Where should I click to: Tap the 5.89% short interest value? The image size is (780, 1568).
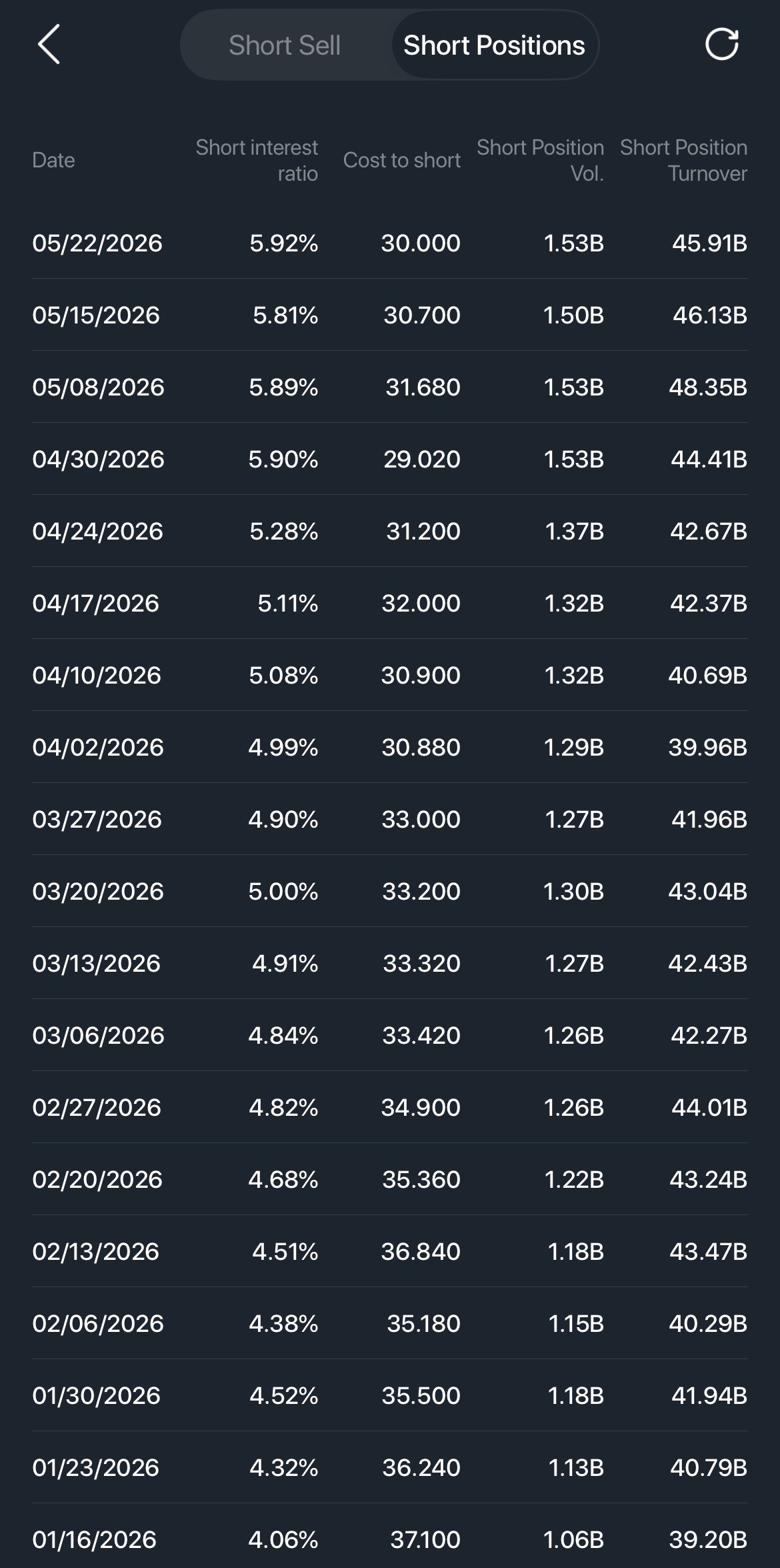283,387
